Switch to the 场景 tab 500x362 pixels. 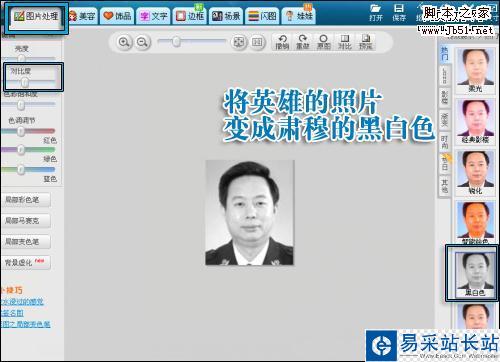[x=226, y=16]
